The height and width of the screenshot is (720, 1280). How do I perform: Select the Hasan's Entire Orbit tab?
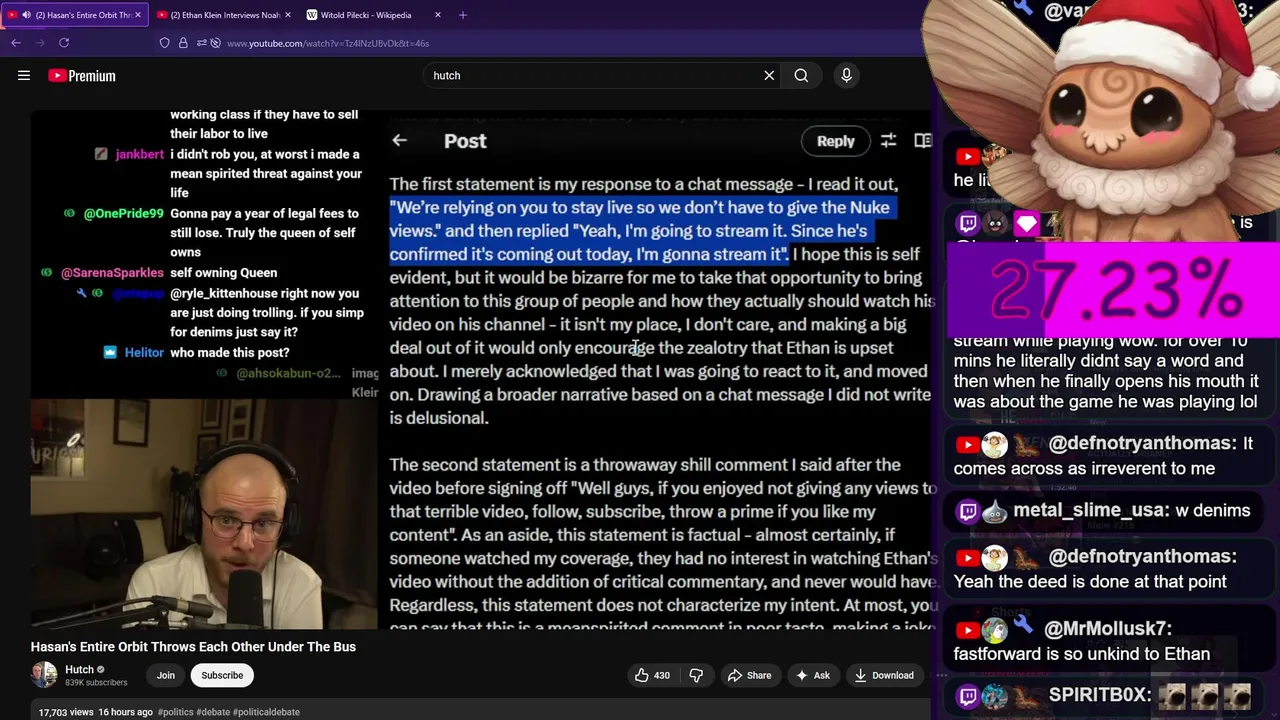75,15
